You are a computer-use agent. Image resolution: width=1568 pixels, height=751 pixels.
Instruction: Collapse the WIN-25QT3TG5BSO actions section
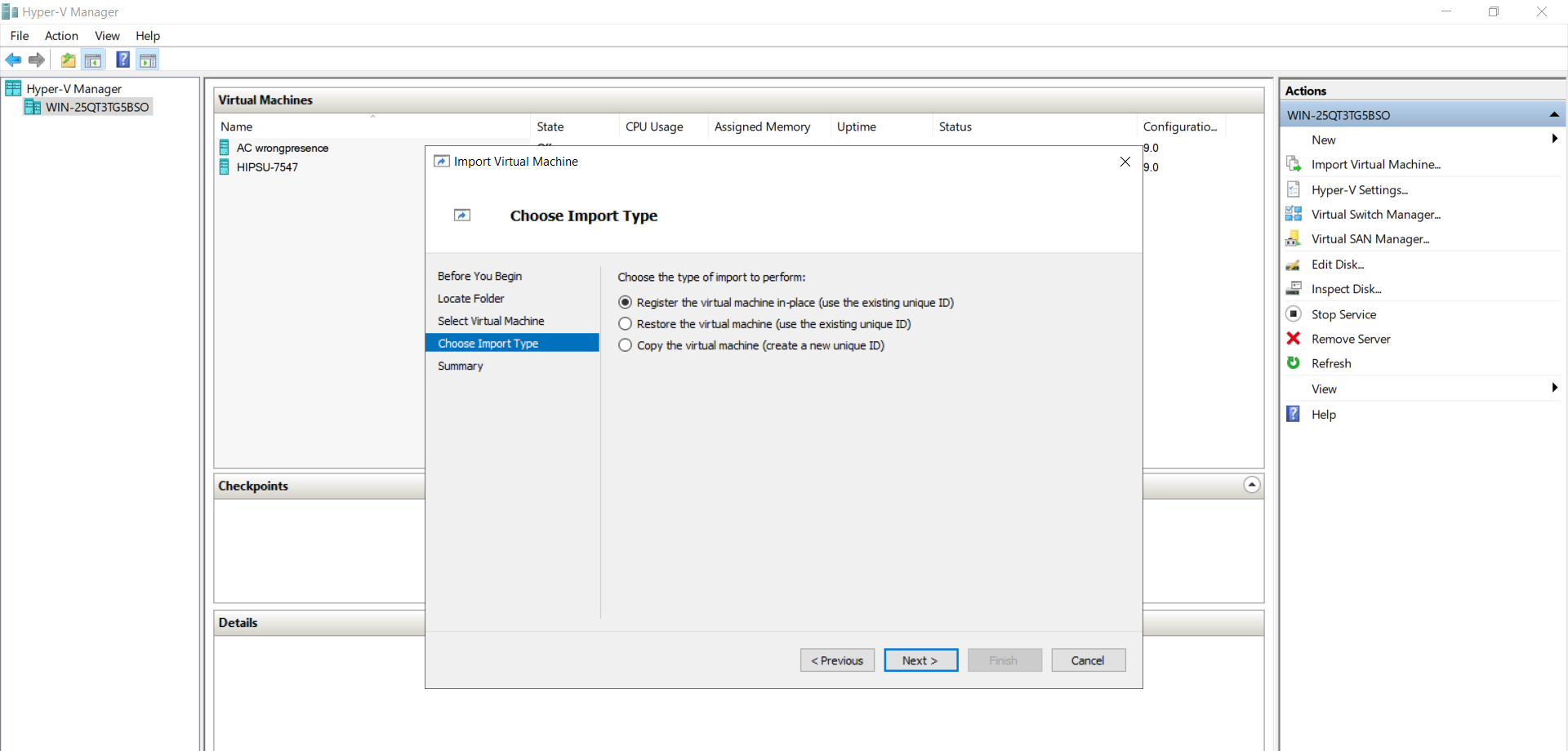[1554, 114]
